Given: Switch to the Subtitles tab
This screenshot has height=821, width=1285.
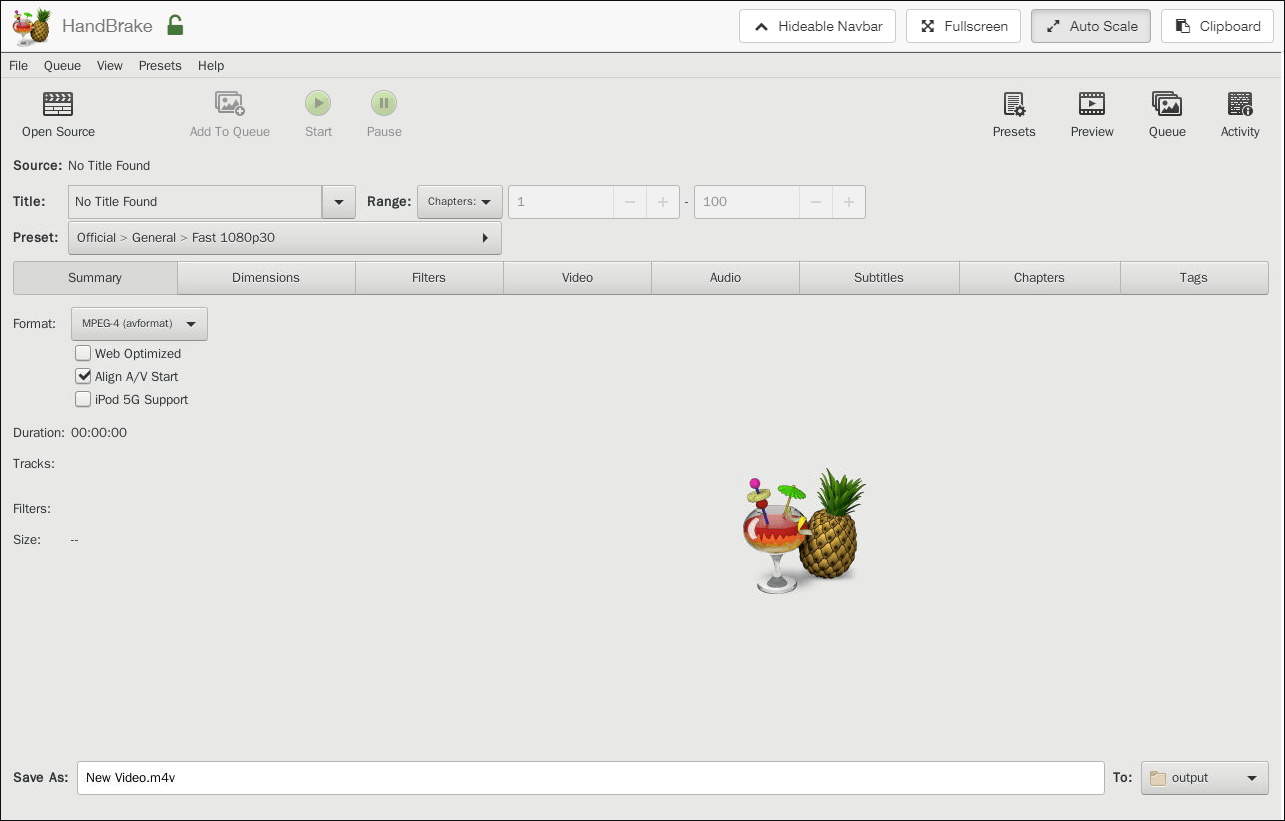Looking at the screenshot, I should tap(879, 278).
